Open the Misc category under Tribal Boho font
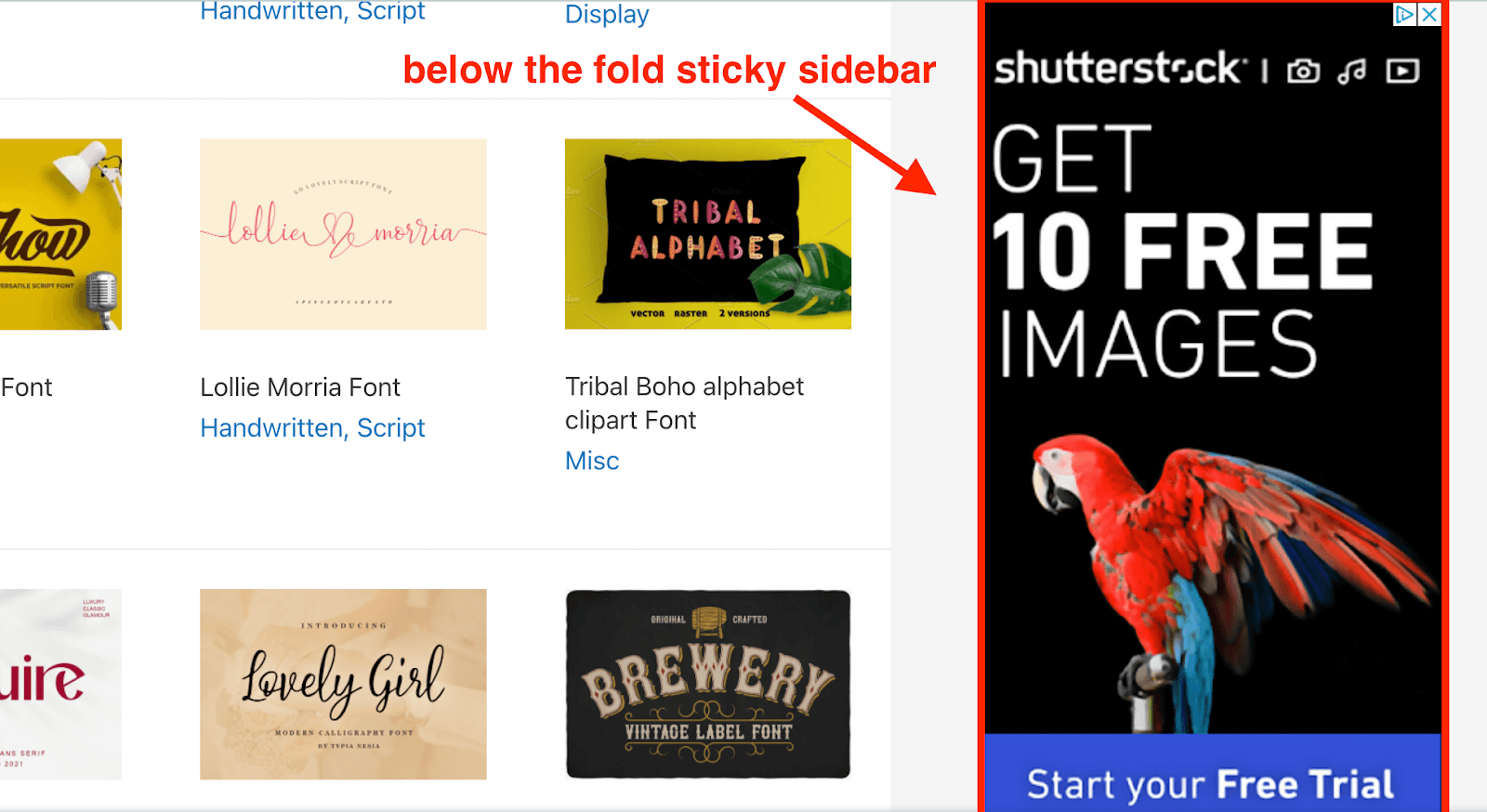Viewport: 1487px width, 812px height. (x=592, y=460)
